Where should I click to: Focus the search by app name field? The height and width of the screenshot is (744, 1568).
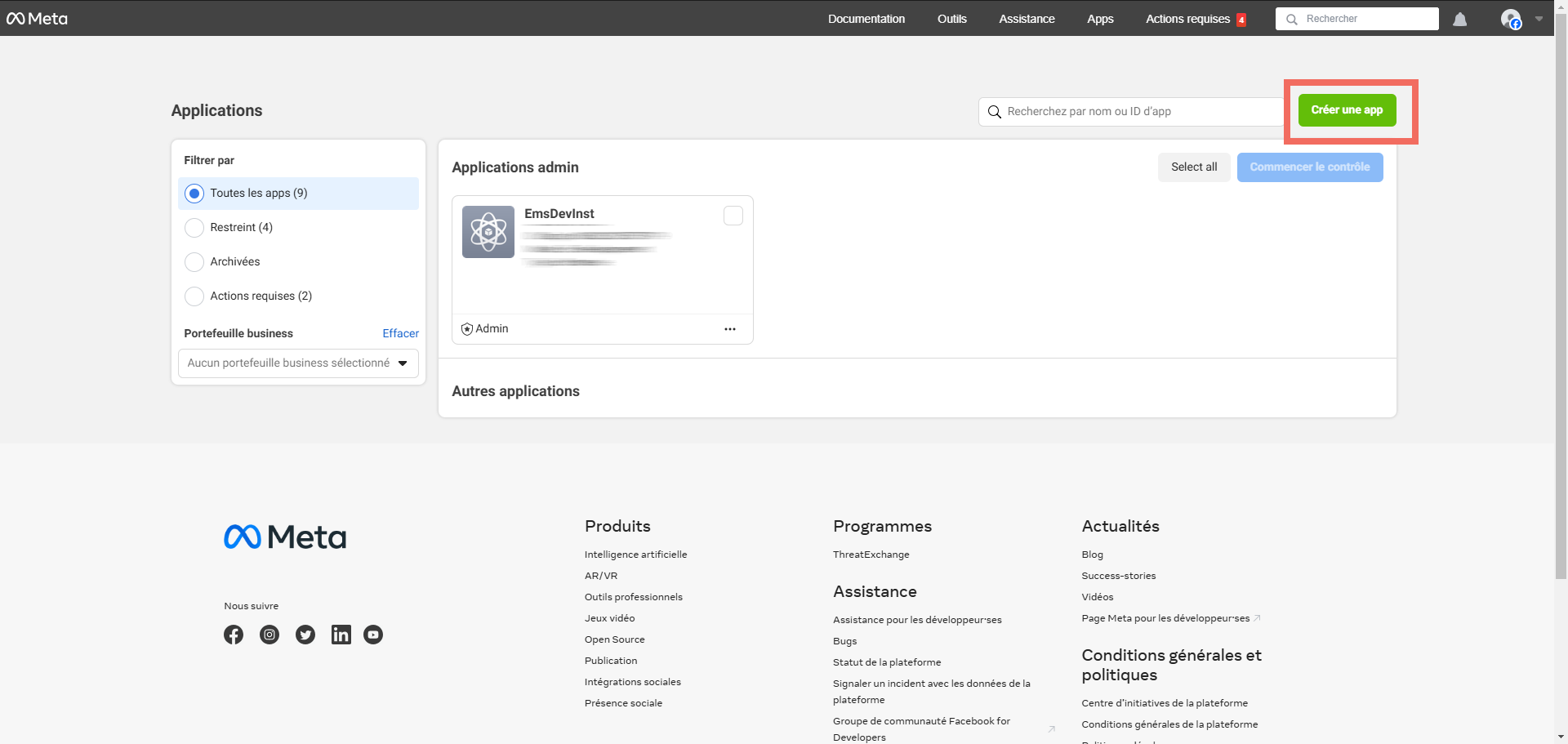[1131, 112]
